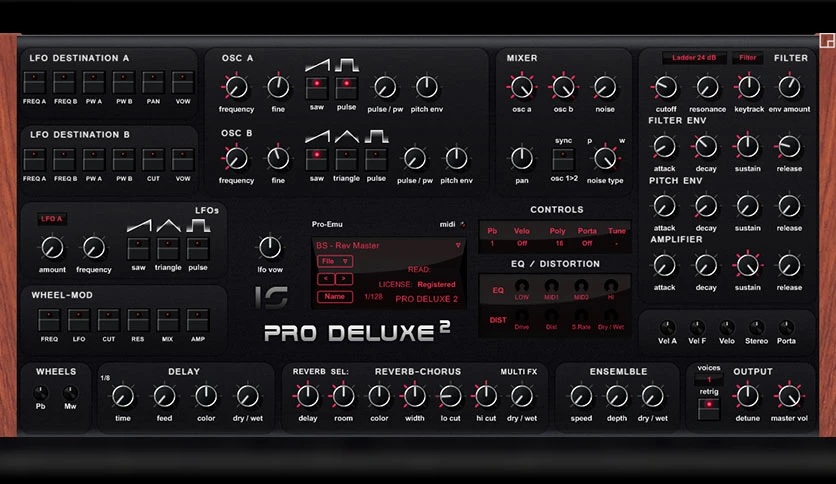Select the LFO pulse waveform button
The width and height of the screenshot is (836, 484).
pos(198,248)
